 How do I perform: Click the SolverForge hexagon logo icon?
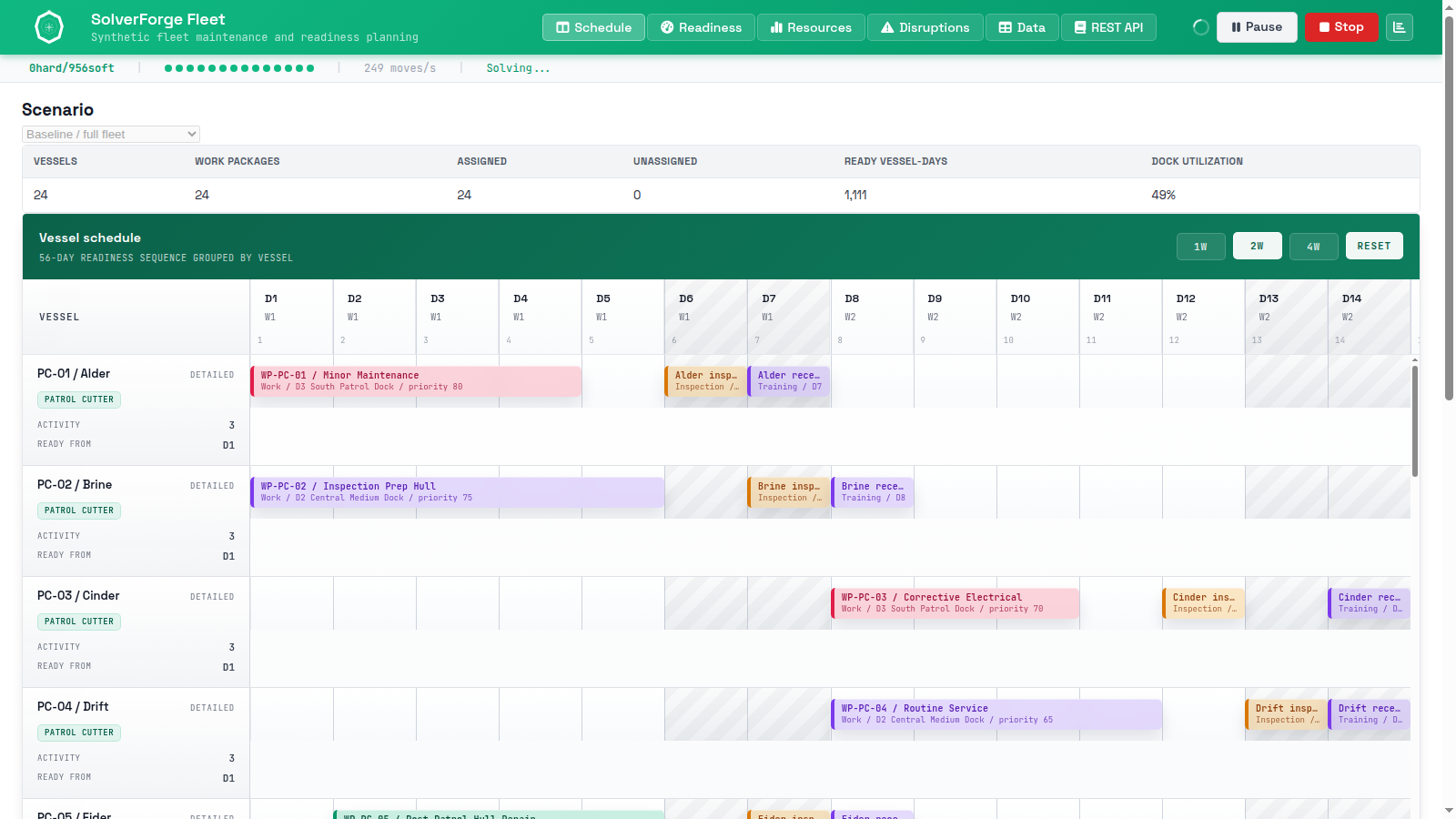(x=49, y=27)
